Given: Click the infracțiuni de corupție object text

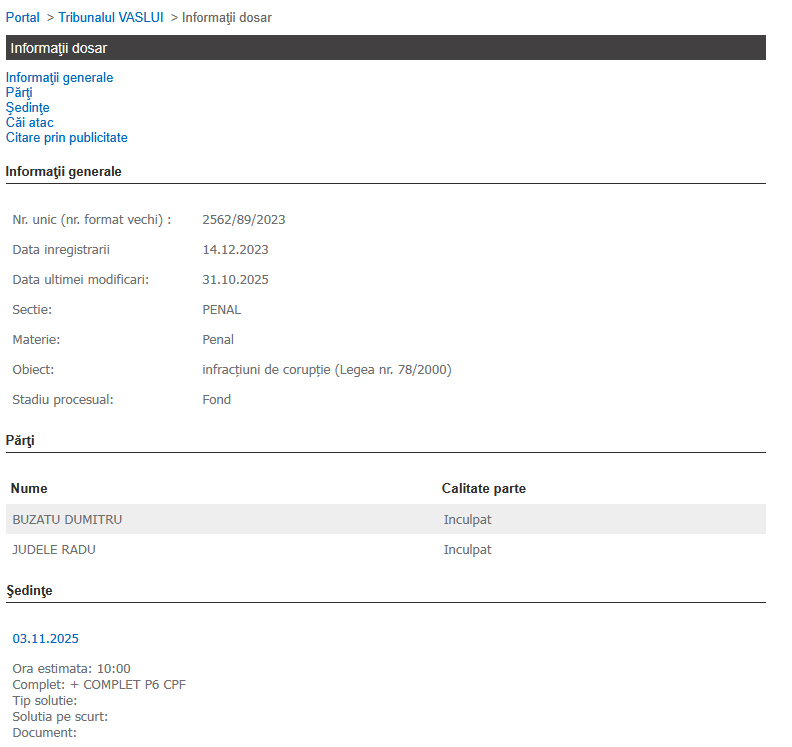Looking at the screenshot, I should [x=326, y=370].
